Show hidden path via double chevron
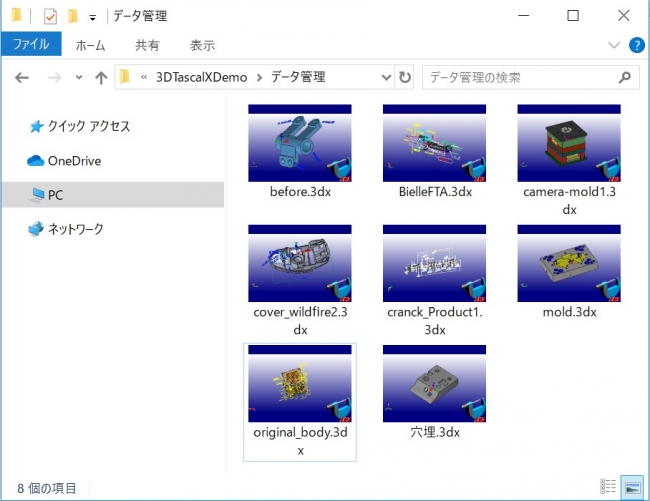Image resolution: width=650 pixels, height=501 pixels. click(x=144, y=77)
